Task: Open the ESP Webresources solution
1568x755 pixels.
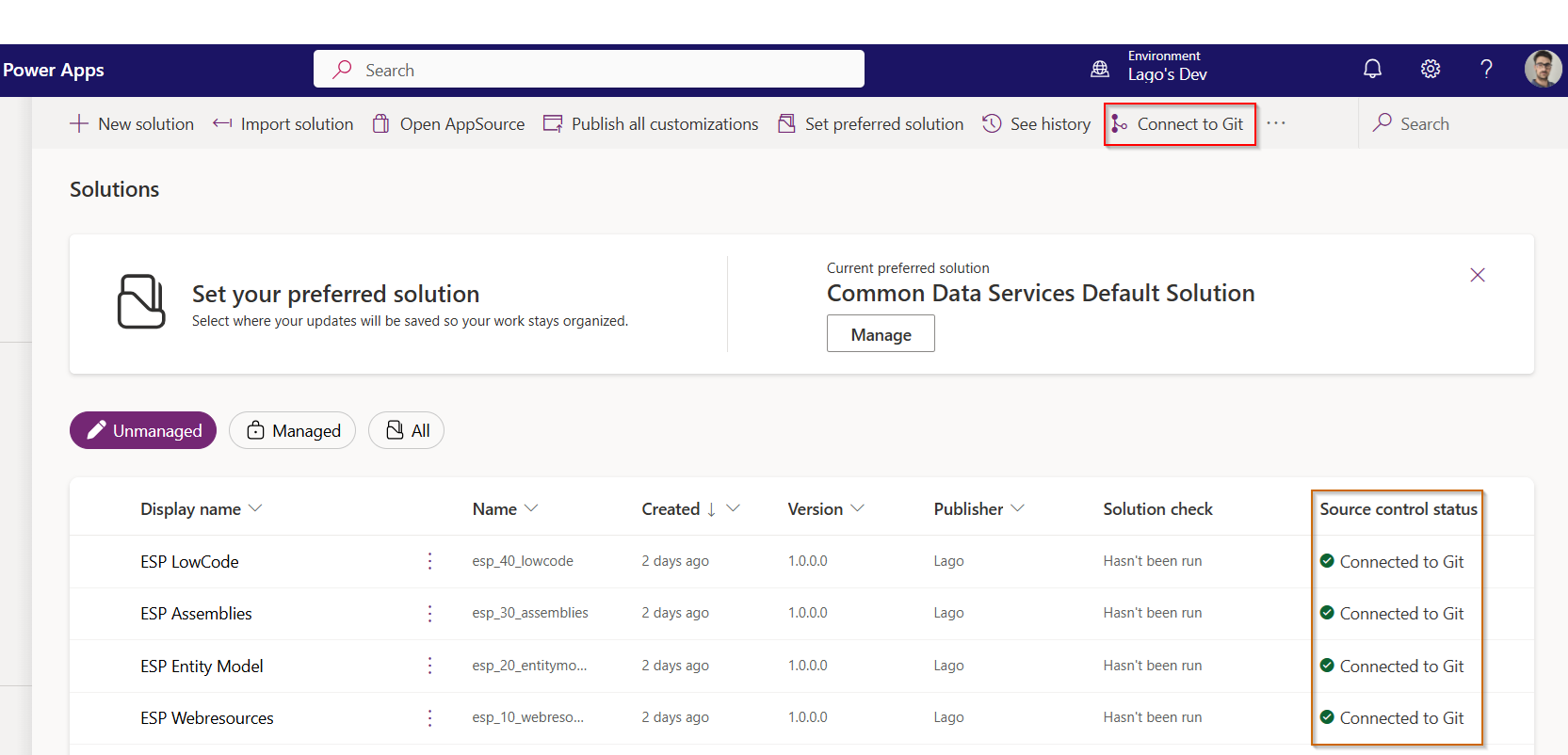Action: (x=207, y=717)
